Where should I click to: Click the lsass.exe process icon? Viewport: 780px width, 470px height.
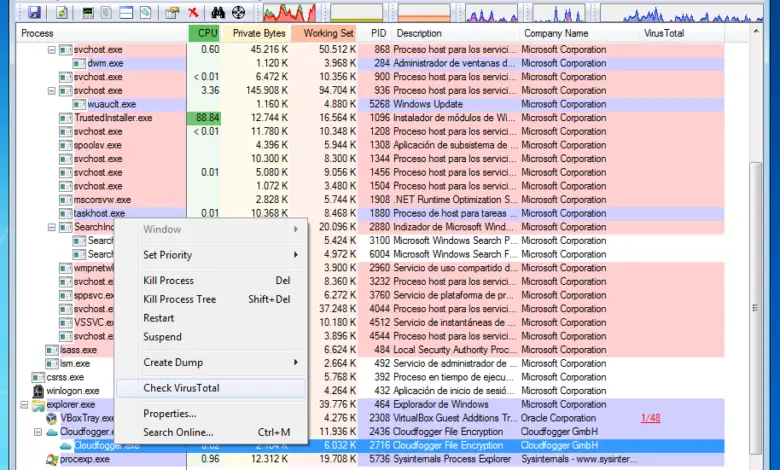(x=52, y=350)
